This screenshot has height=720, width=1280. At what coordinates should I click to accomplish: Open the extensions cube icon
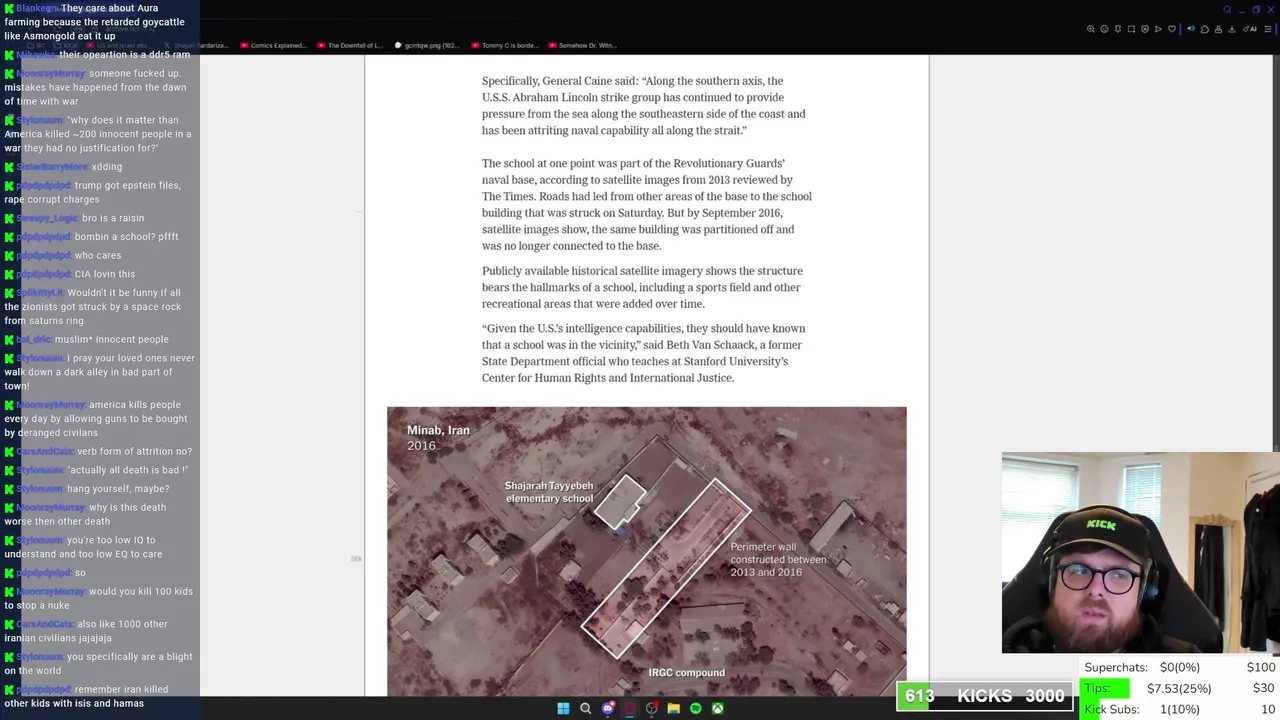click(x=1205, y=29)
